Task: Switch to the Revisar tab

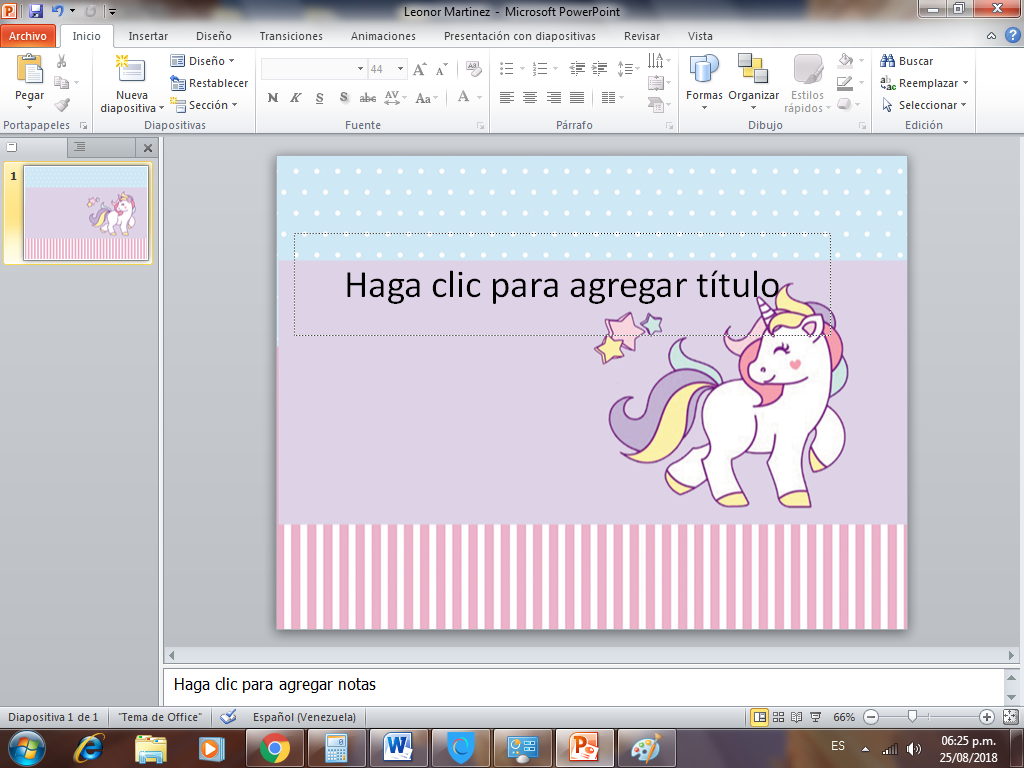Action: click(641, 36)
